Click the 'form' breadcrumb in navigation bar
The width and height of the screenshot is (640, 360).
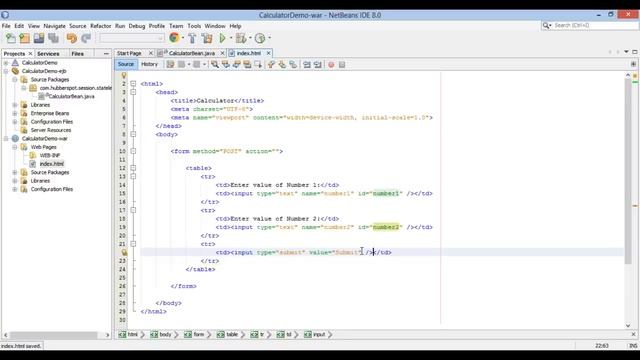click(x=194, y=334)
